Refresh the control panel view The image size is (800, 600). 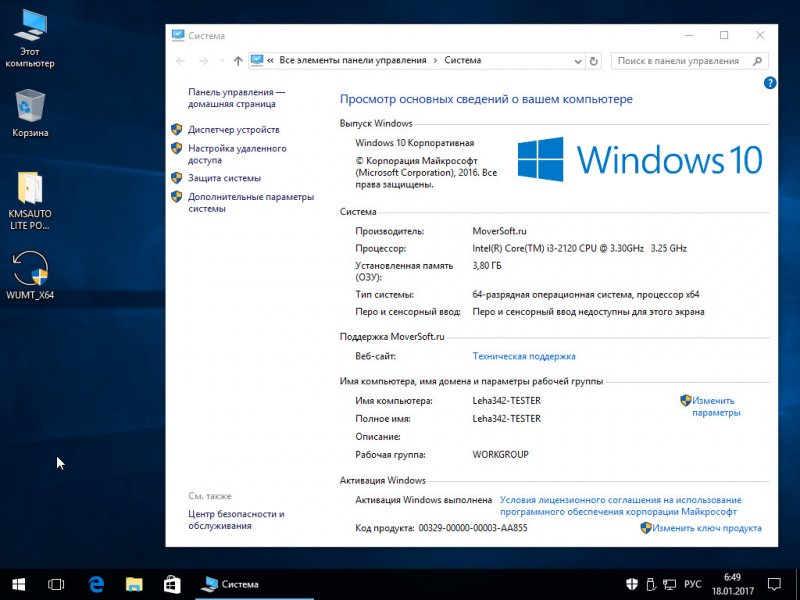click(593, 61)
